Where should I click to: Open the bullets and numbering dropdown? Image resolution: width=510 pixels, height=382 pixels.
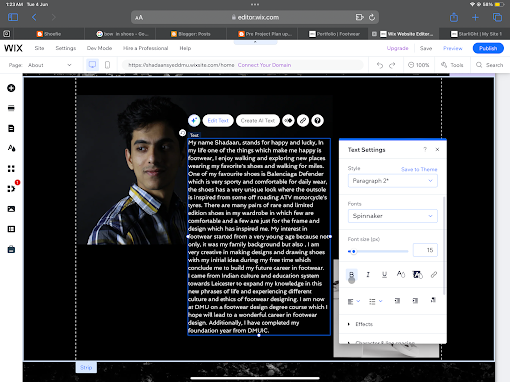pyautogui.click(x=376, y=301)
